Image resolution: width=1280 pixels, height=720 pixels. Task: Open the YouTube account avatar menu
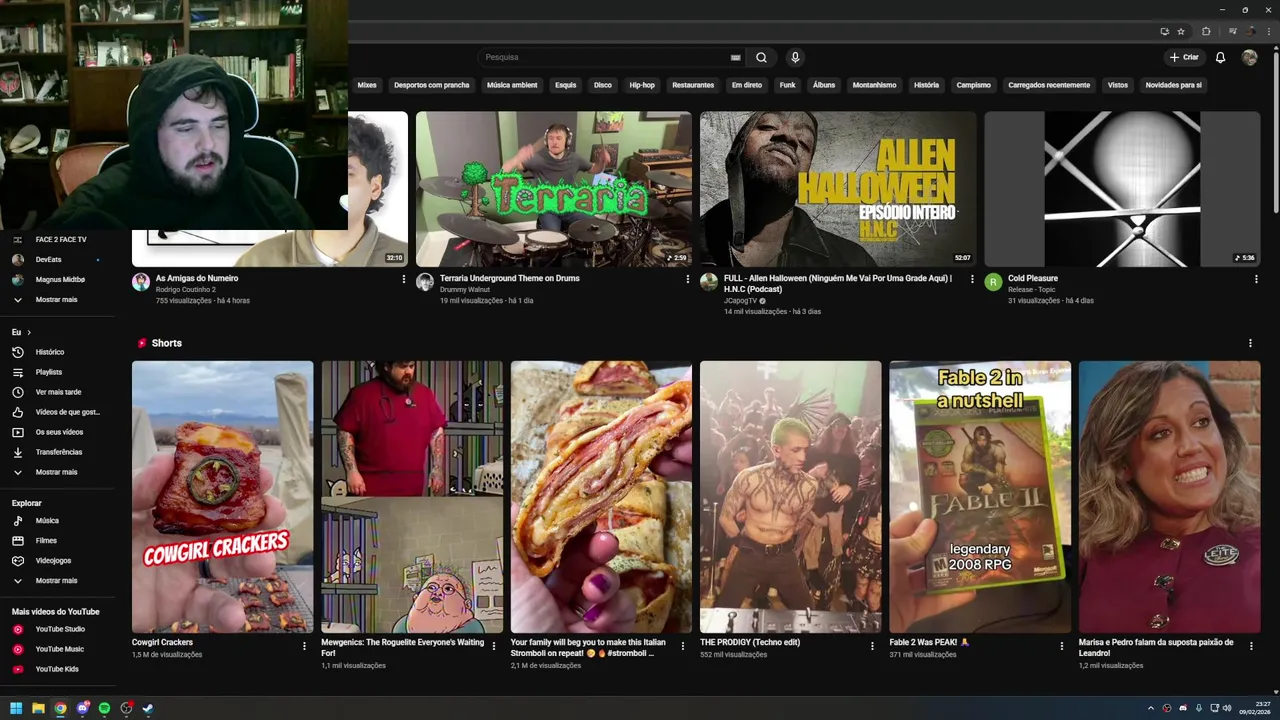1249,57
